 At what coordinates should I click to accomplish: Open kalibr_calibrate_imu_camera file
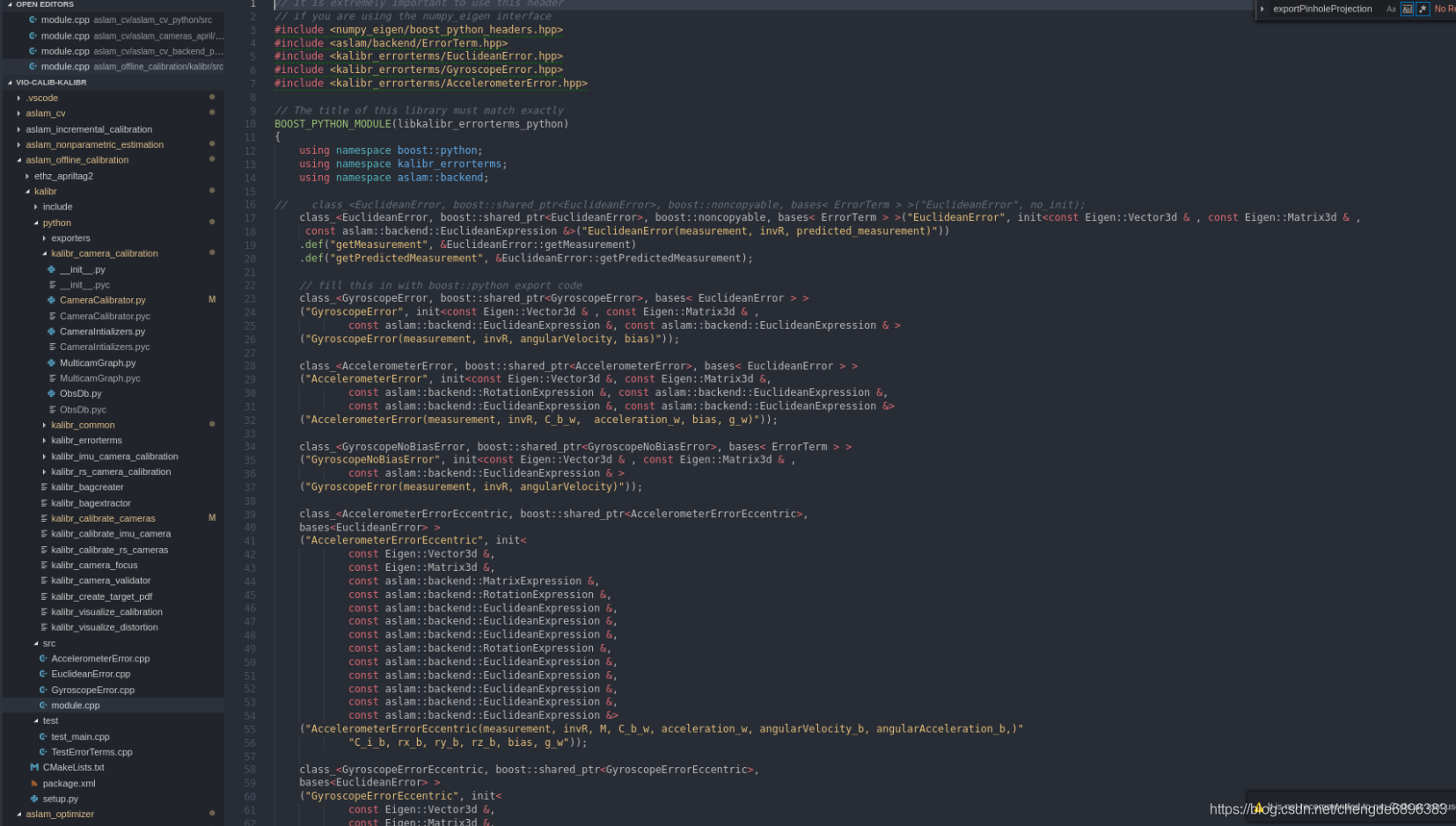tap(113, 534)
